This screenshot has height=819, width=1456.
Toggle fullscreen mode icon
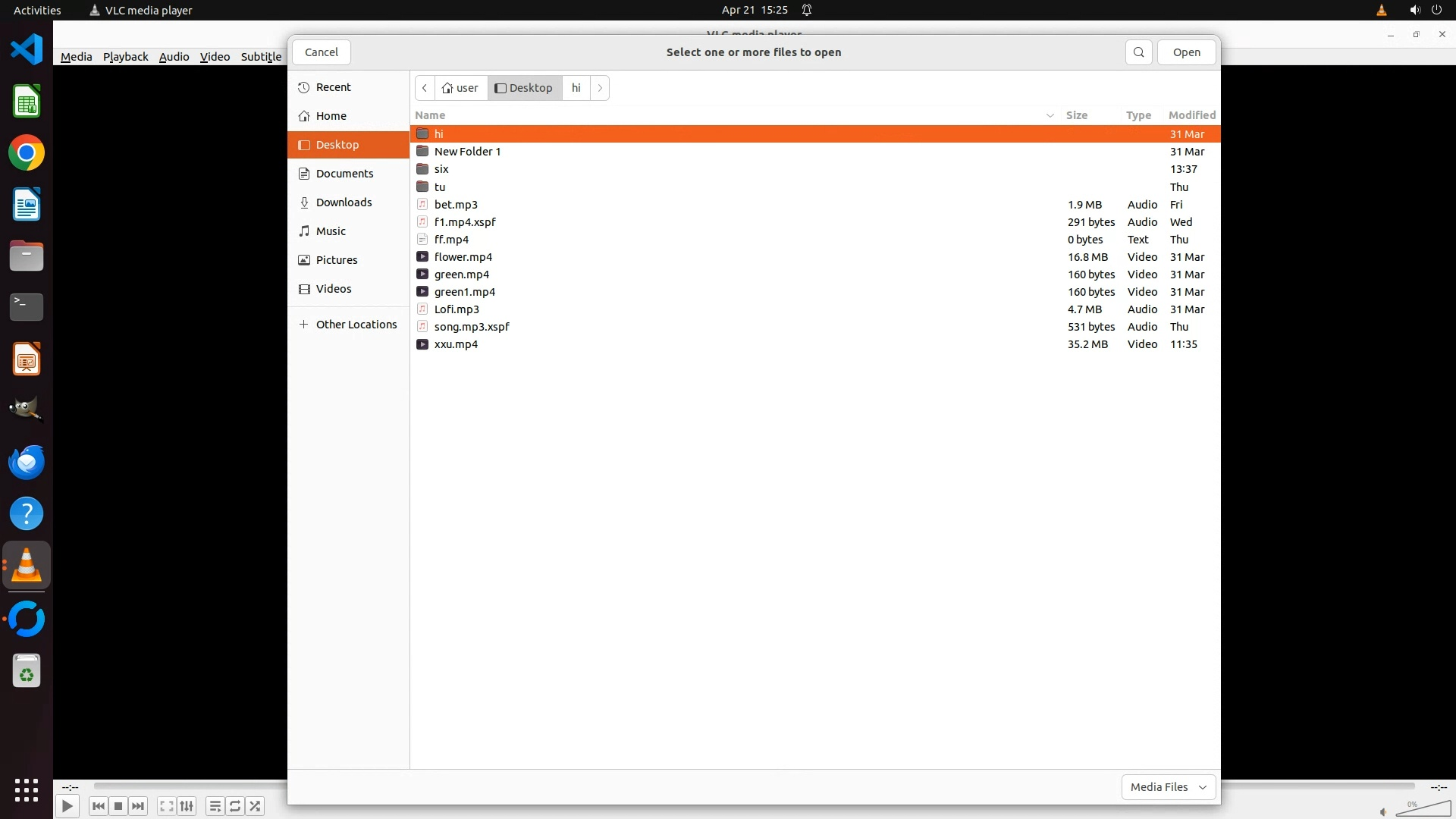[167, 806]
